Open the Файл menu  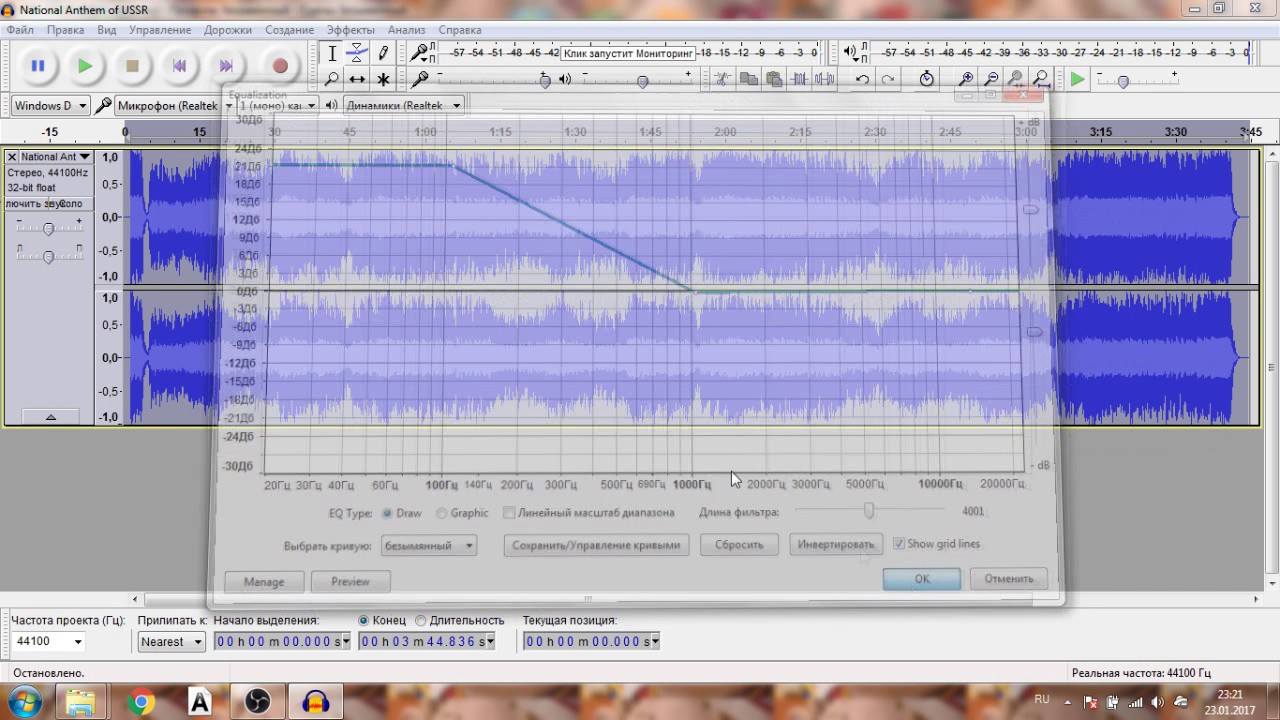[x=20, y=30]
